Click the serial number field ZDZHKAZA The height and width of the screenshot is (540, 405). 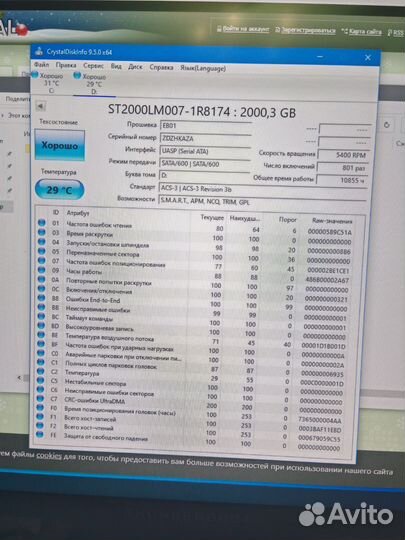[205, 139]
